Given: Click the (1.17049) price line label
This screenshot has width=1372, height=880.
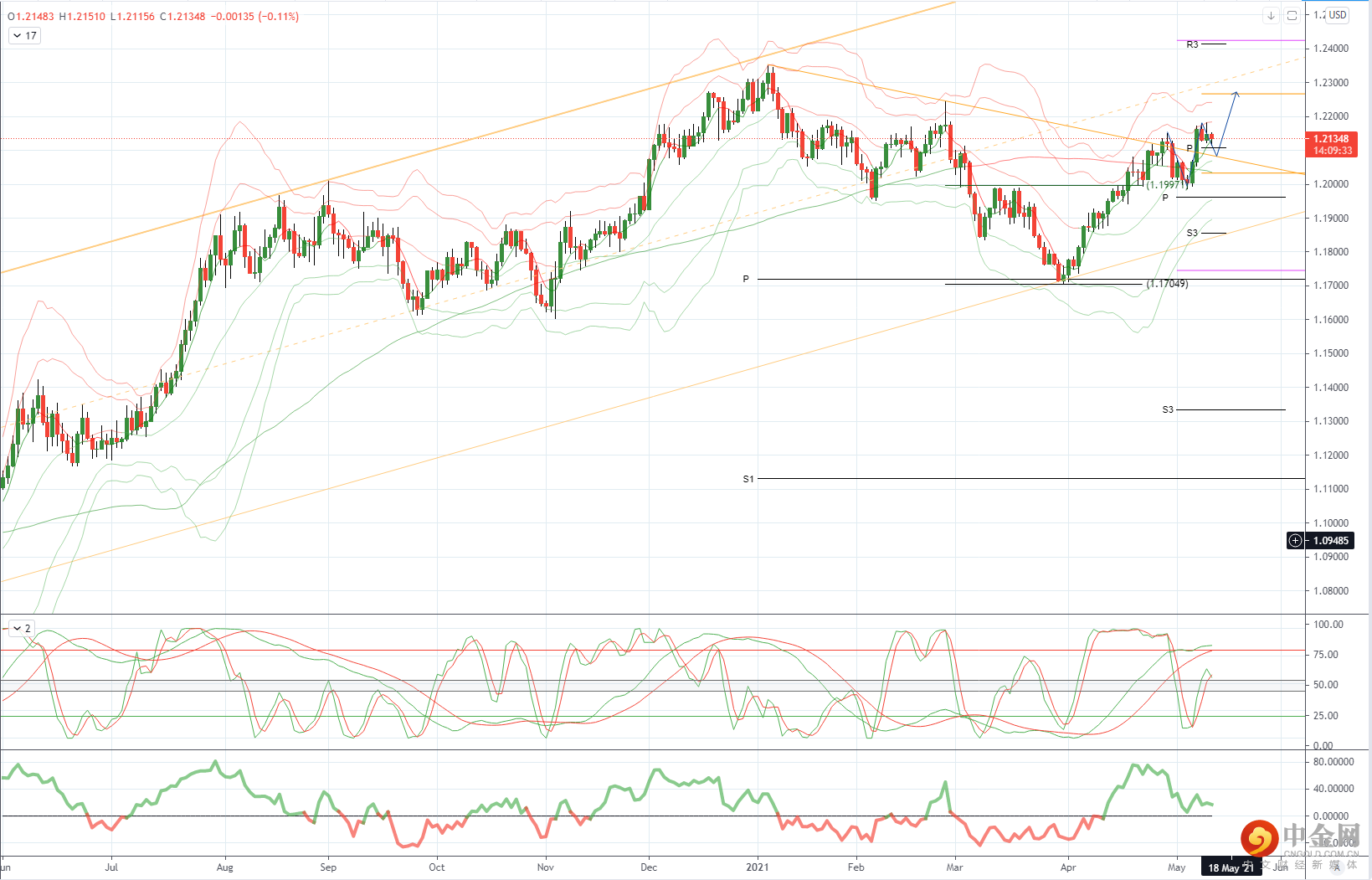Looking at the screenshot, I should click(1167, 284).
